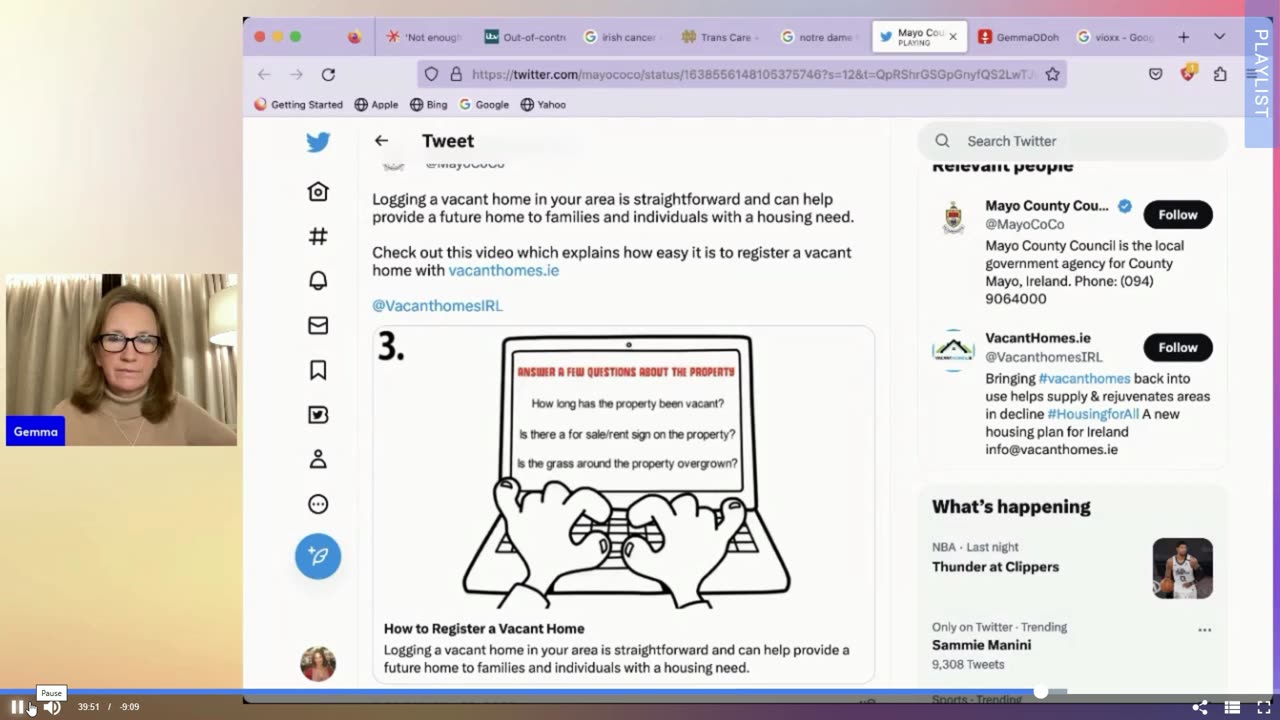Go back in browser history
The height and width of the screenshot is (720, 1280).
[x=264, y=74]
